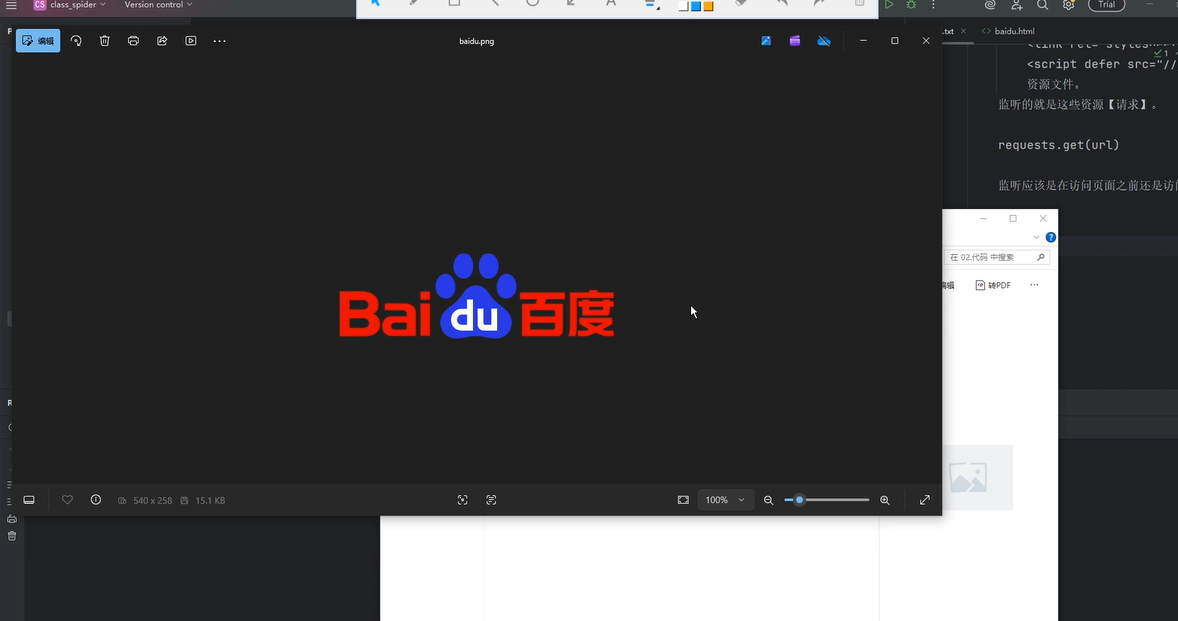
Task: Open the 100% zoom level dropdown
Action: click(x=725, y=500)
